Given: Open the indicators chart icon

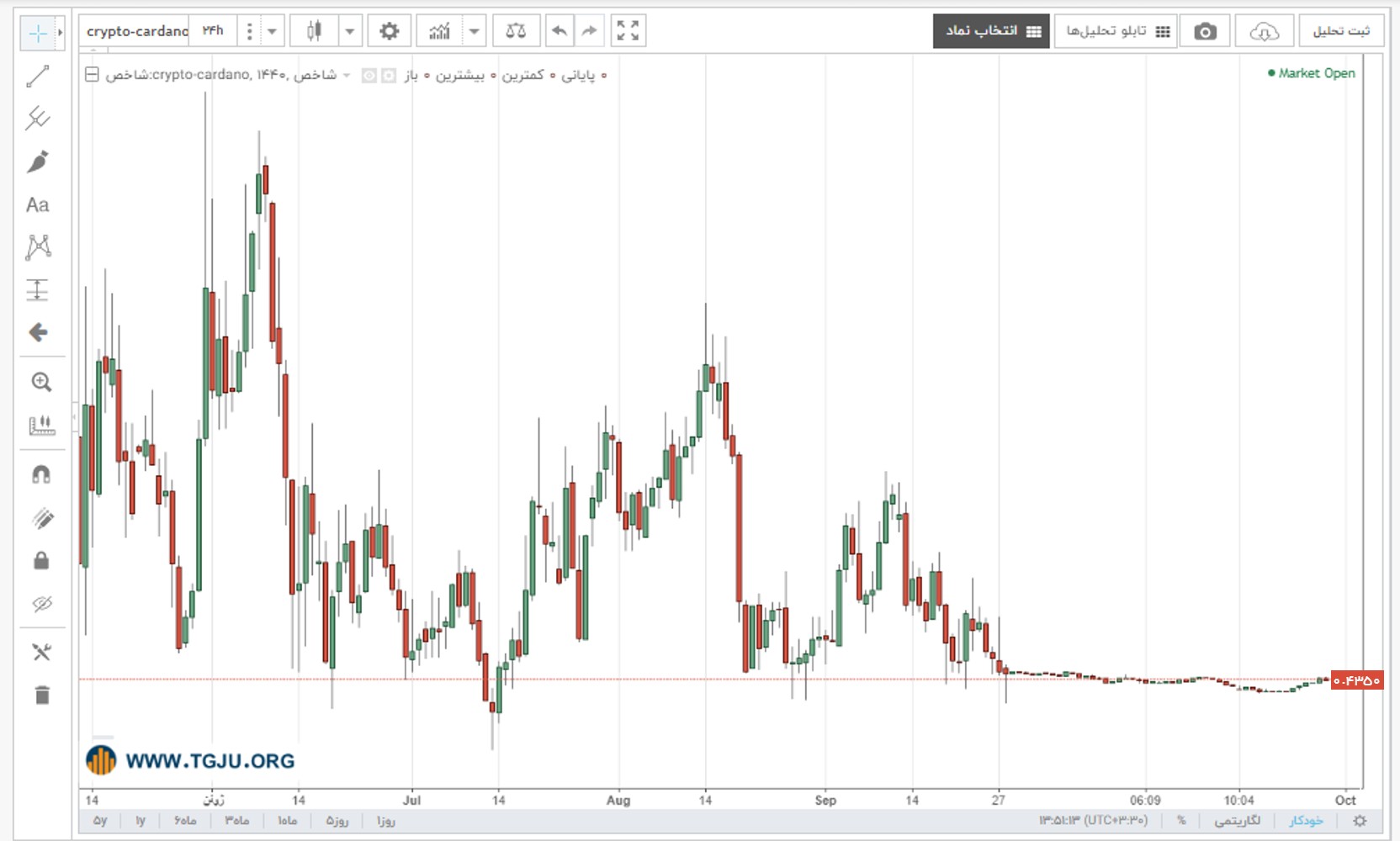Looking at the screenshot, I should [x=439, y=31].
